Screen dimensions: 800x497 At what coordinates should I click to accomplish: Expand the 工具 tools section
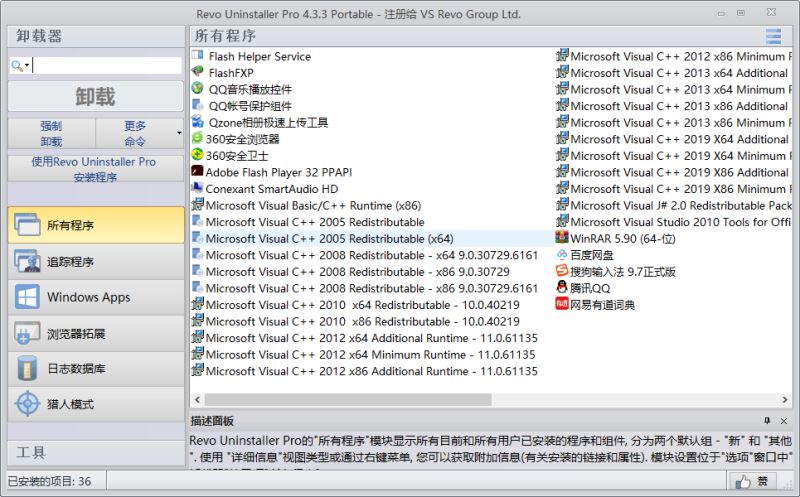(x=96, y=452)
